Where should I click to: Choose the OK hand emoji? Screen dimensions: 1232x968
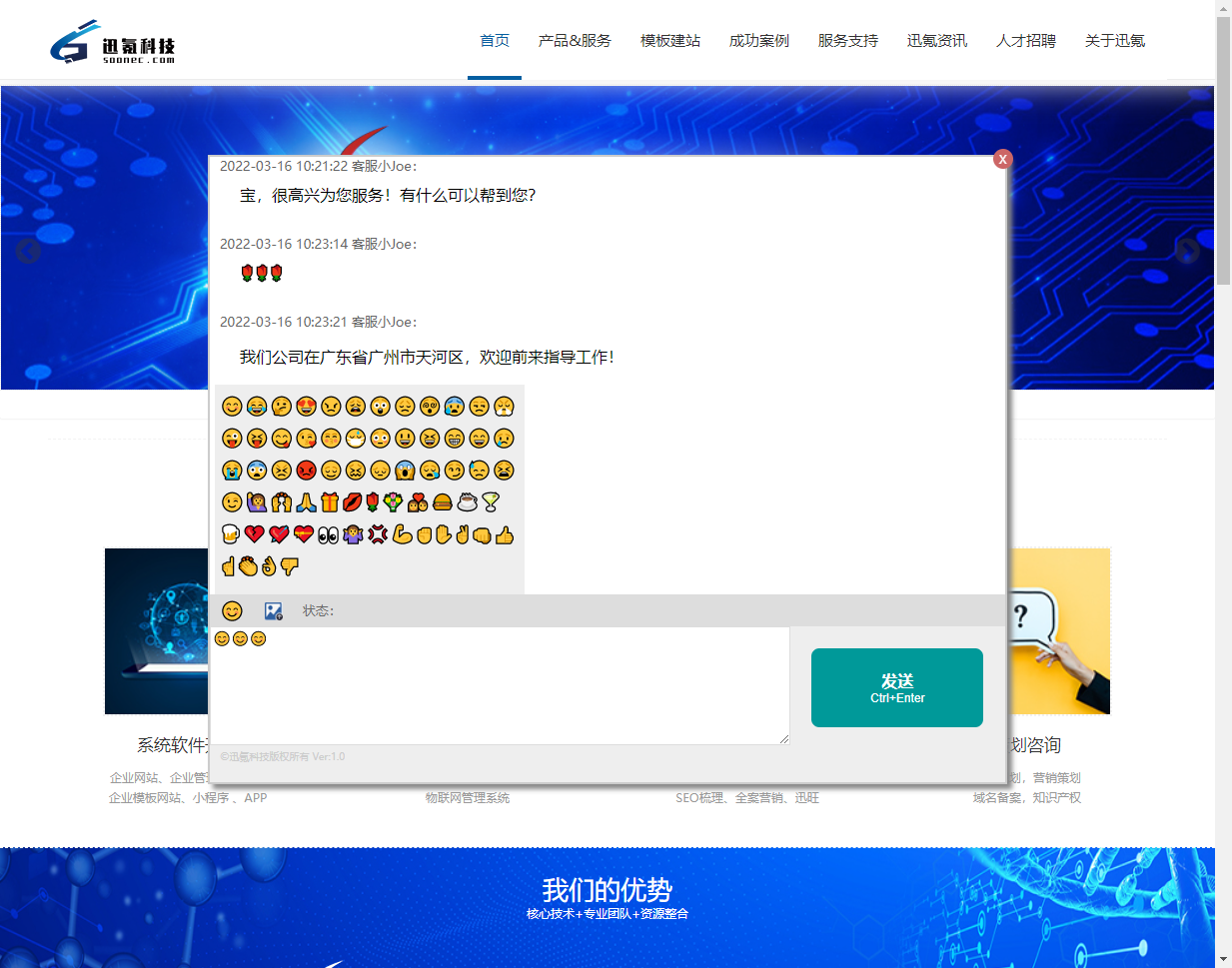268,566
